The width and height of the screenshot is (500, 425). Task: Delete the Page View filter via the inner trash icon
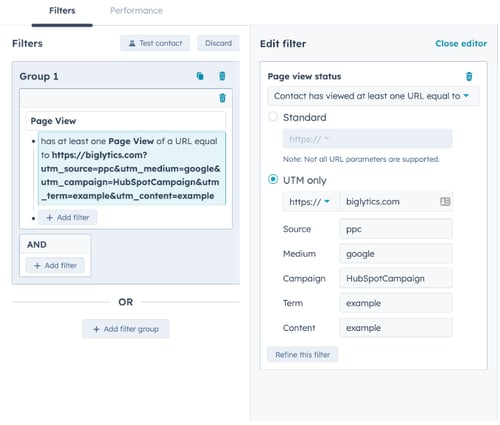pyautogui.click(x=222, y=98)
